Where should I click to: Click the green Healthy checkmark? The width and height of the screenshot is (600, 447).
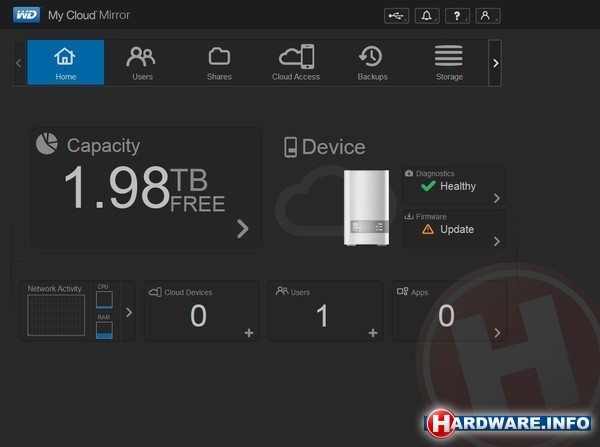428,186
